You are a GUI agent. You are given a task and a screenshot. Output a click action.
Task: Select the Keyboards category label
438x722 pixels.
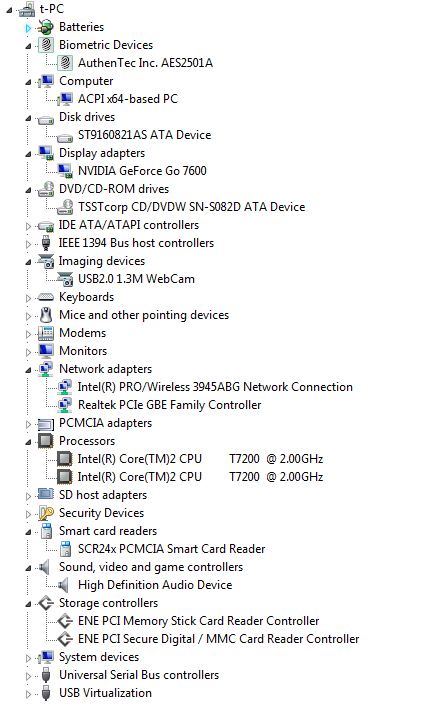click(86, 297)
